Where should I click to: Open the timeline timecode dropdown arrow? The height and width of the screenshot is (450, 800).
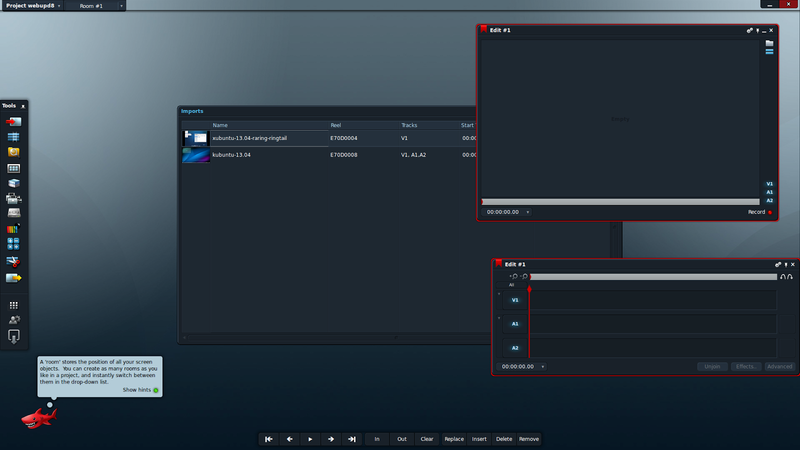(x=542, y=367)
